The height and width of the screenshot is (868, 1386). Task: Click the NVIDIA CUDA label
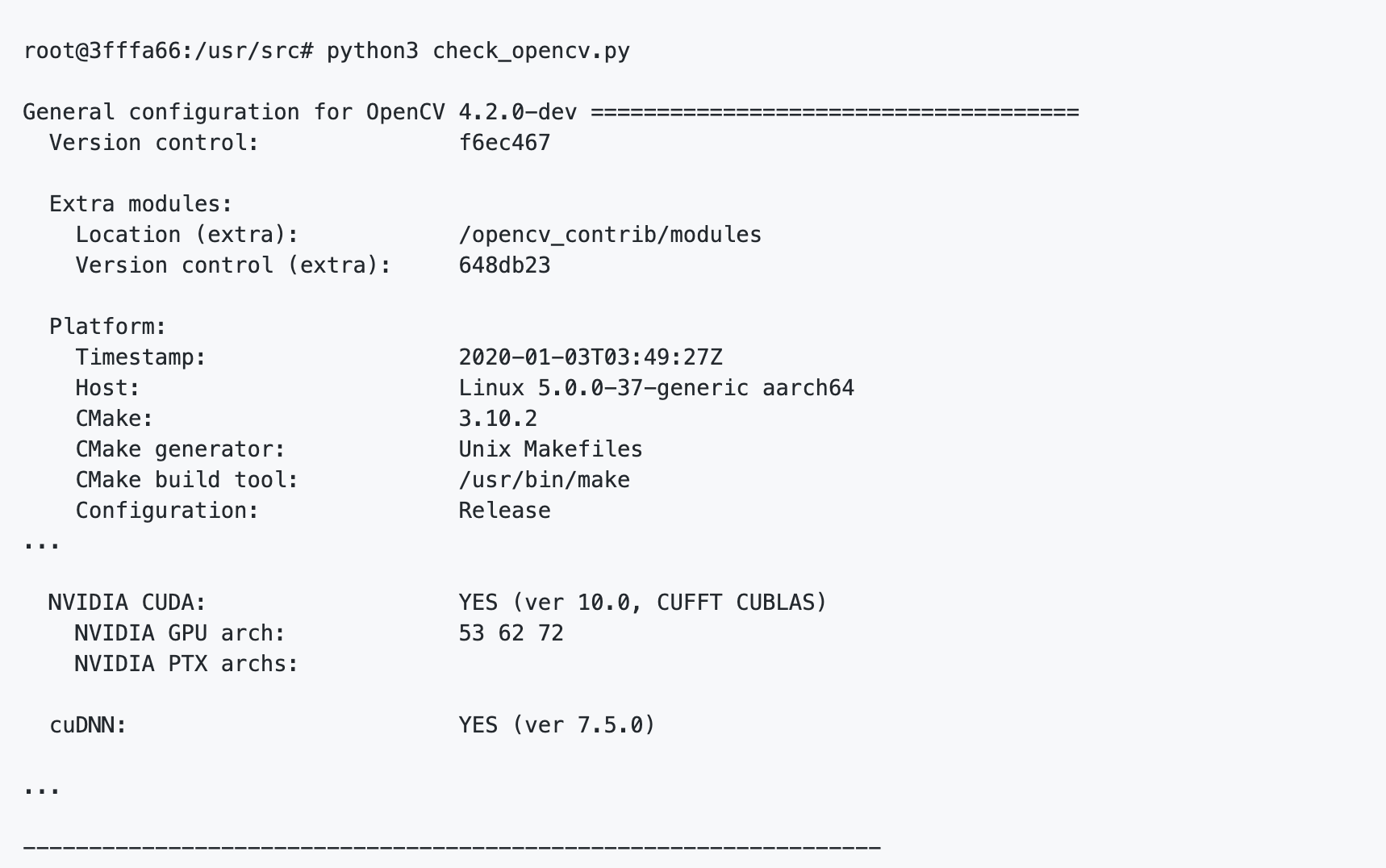click(127, 603)
